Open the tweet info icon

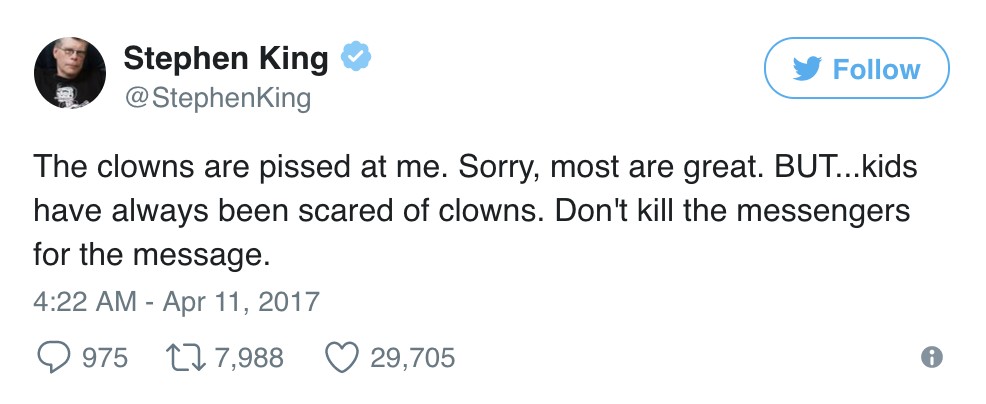pyautogui.click(x=932, y=357)
